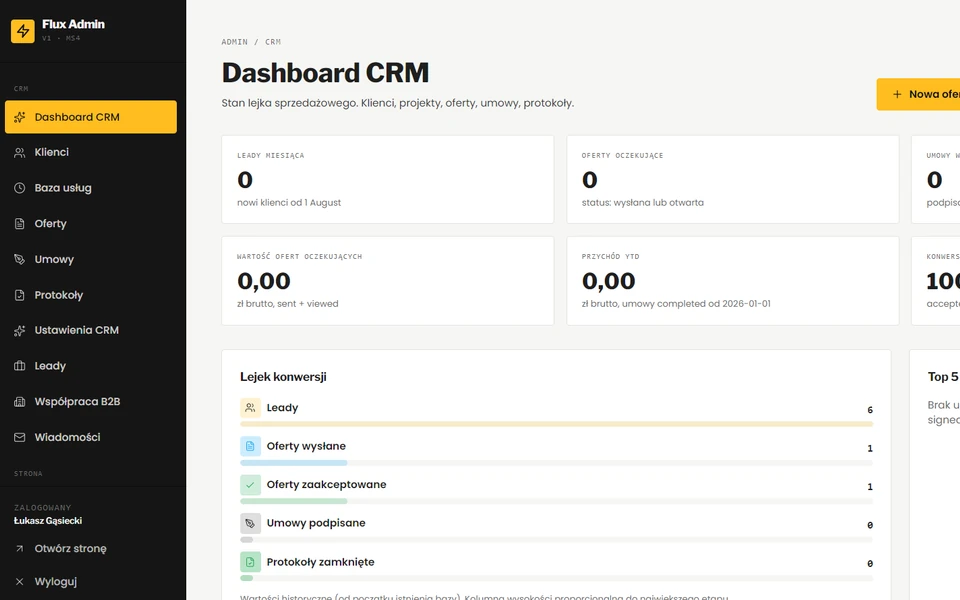
Task: Click the Wyloguj X icon
Action: tap(20, 582)
